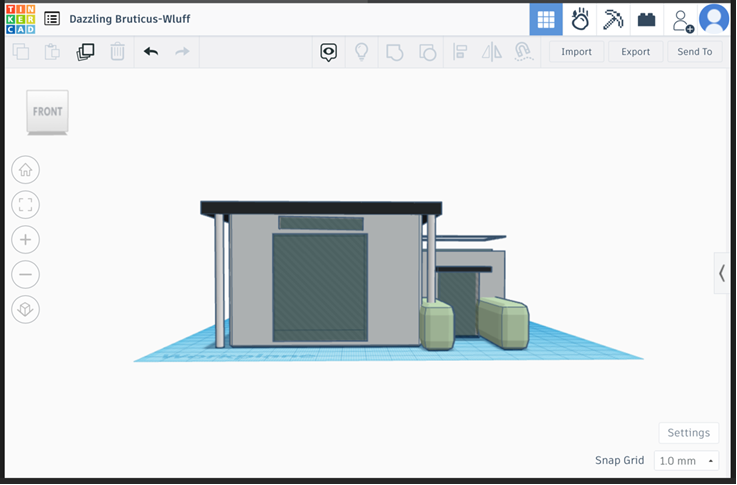Click the Ungroup shapes icon

click(427, 52)
